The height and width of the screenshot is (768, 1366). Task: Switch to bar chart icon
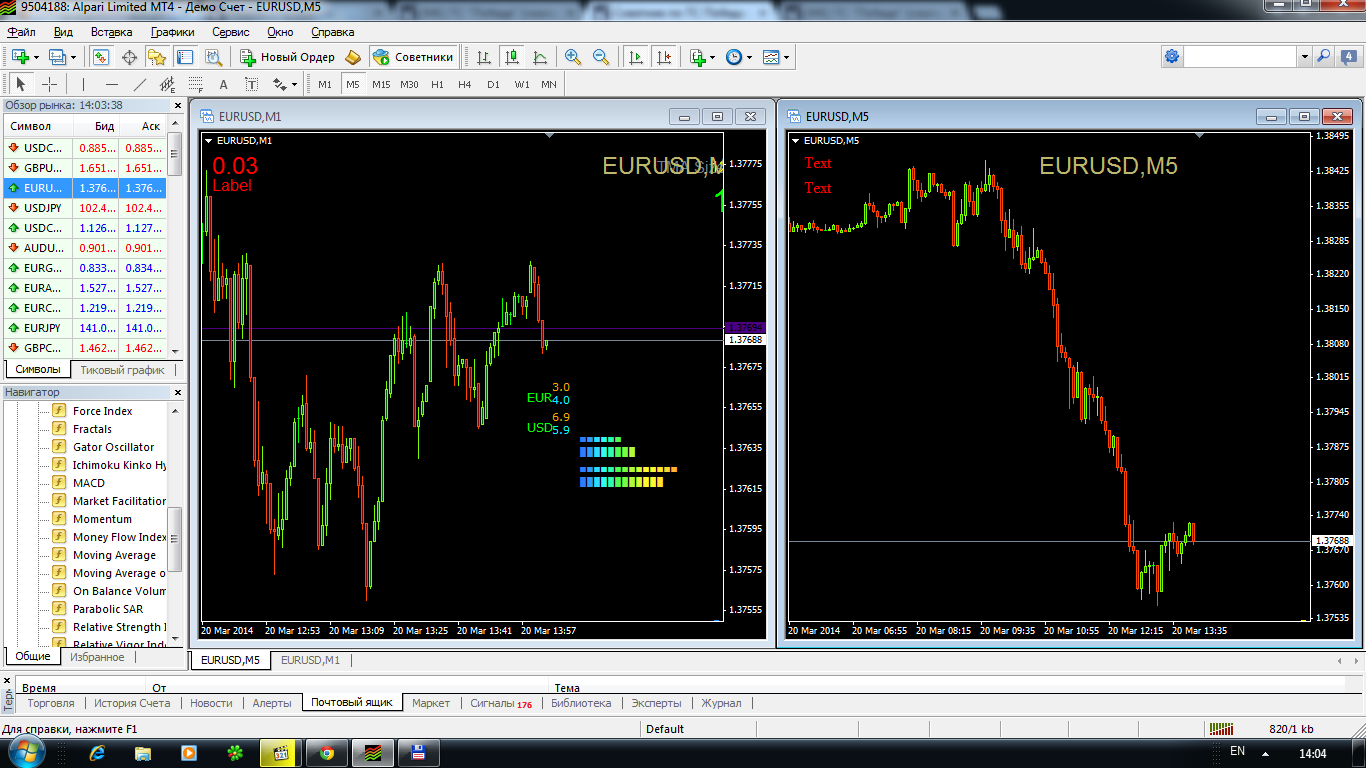click(x=483, y=57)
